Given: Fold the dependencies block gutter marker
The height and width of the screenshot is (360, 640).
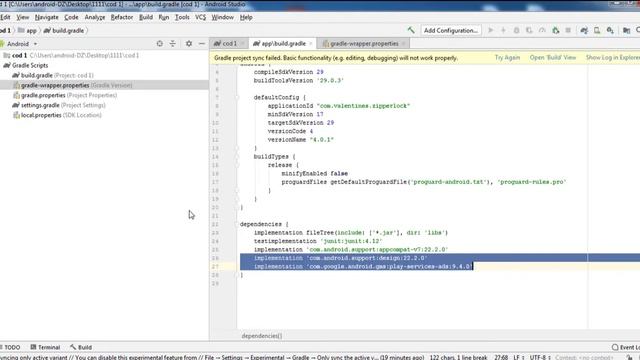Looking at the screenshot, I should (237, 224).
